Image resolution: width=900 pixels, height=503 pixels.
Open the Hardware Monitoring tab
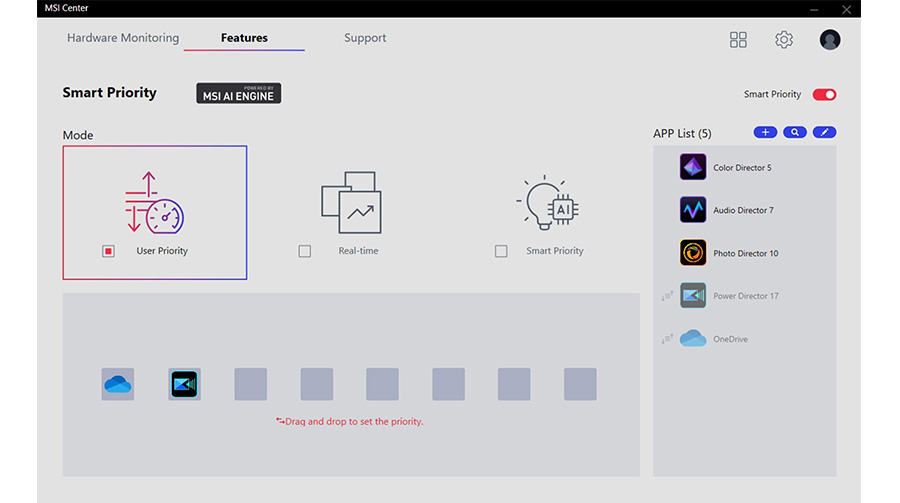click(x=123, y=38)
